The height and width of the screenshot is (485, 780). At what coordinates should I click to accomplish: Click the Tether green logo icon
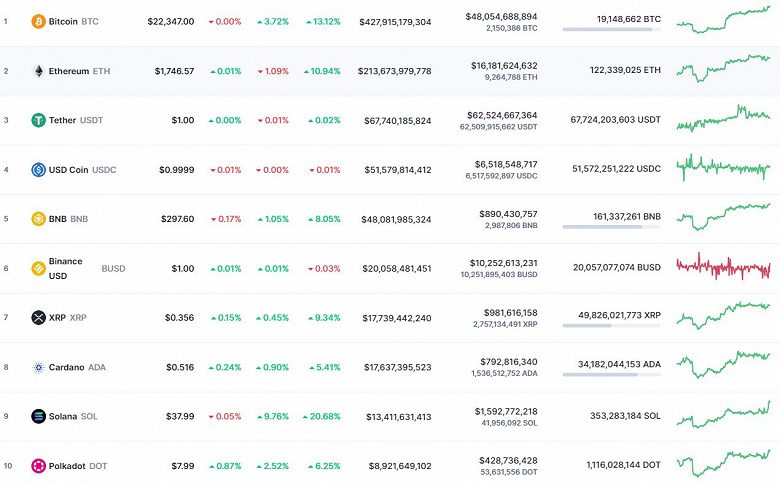[39, 120]
